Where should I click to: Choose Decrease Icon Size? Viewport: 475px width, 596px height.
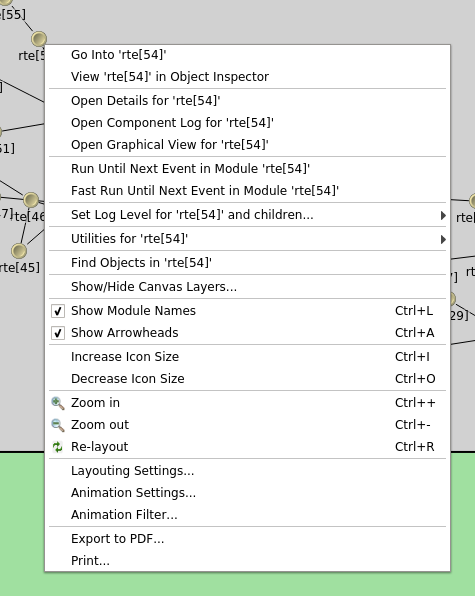click(x=247, y=379)
